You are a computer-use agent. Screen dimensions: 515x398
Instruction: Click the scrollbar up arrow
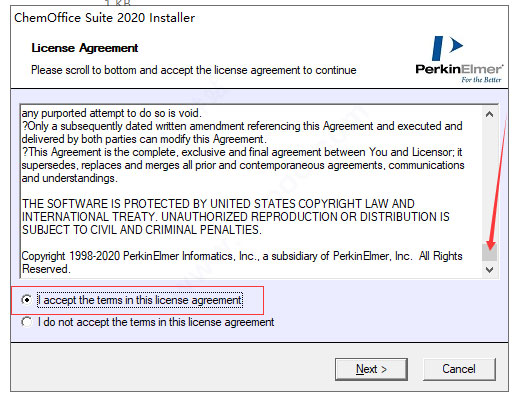[x=489, y=114]
